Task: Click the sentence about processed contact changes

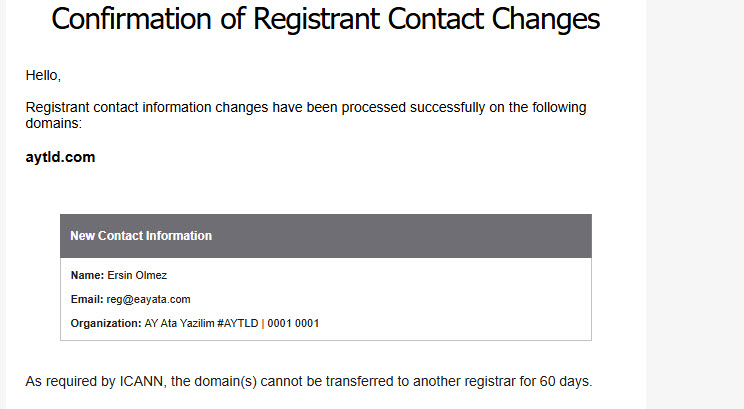Action: click(x=306, y=115)
